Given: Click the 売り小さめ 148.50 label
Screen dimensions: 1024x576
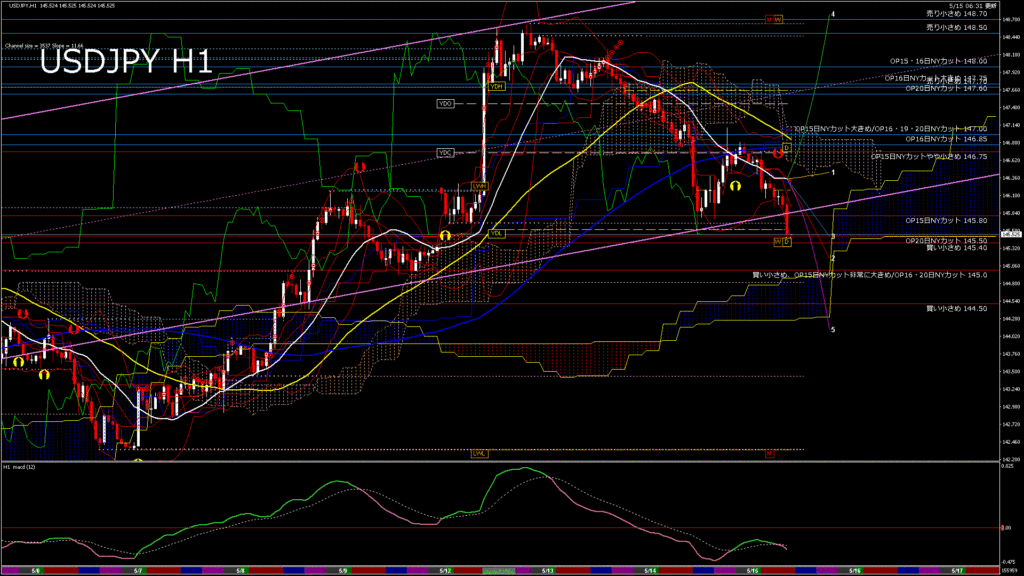Looking at the screenshot, I should (x=957, y=28).
